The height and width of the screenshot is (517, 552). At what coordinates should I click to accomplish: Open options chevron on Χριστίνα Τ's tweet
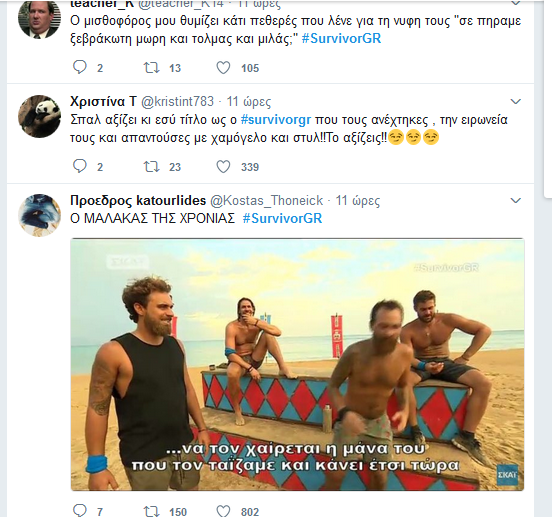[x=515, y=102]
